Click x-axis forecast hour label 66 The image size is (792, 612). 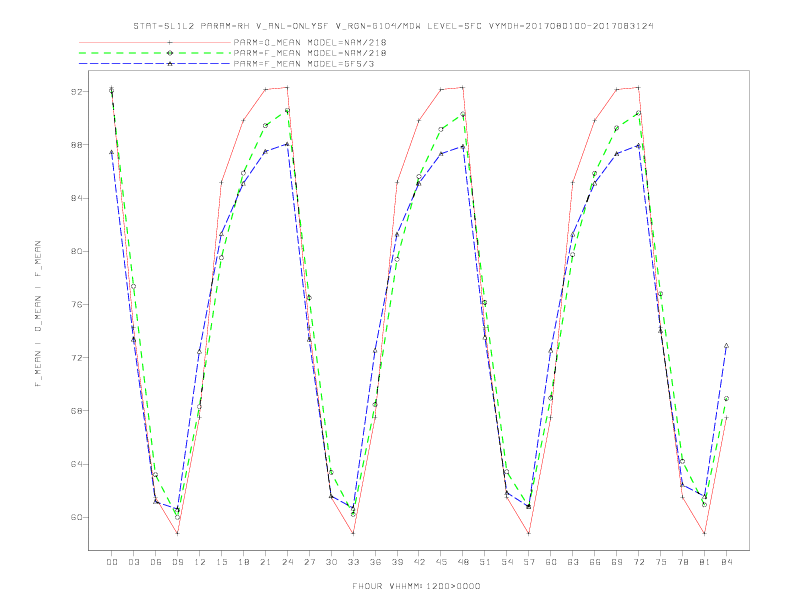[x=595, y=562]
